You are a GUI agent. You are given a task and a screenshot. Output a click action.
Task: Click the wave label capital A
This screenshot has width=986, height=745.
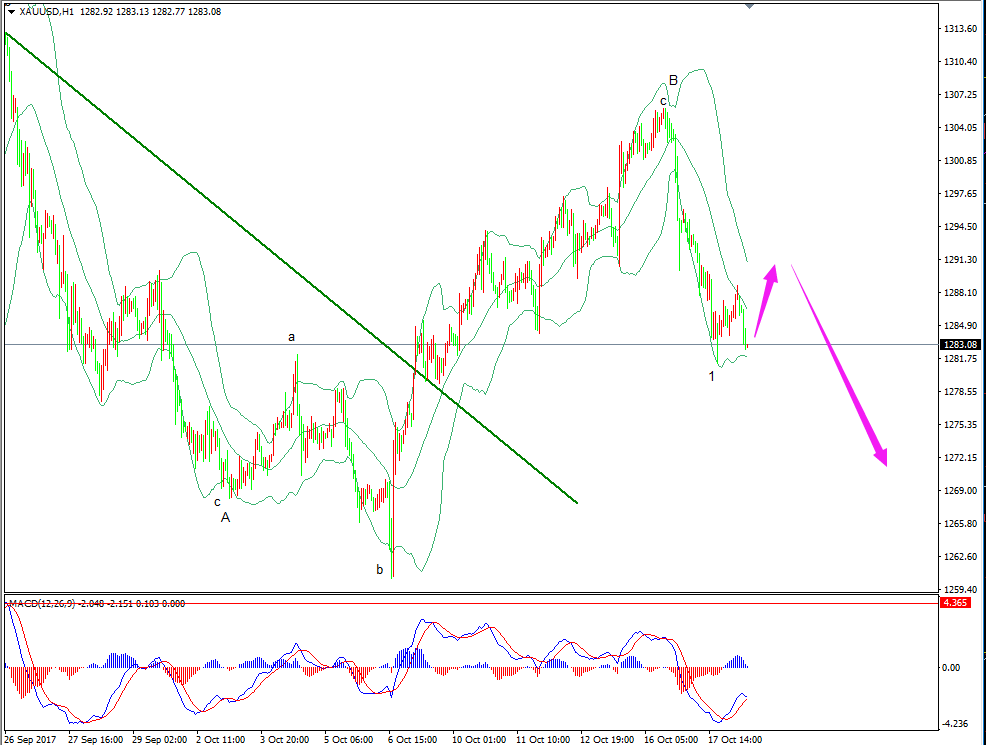[225, 518]
